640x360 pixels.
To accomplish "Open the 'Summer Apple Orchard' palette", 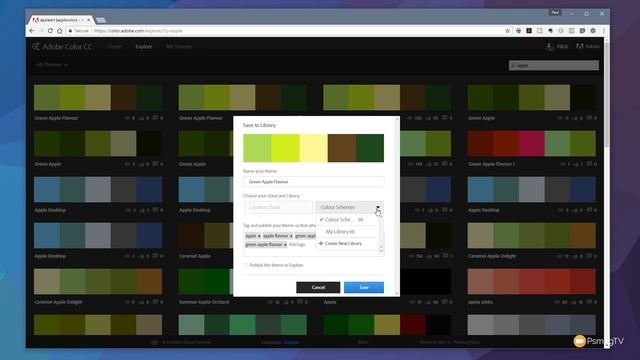I will click(x=242, y=281).
